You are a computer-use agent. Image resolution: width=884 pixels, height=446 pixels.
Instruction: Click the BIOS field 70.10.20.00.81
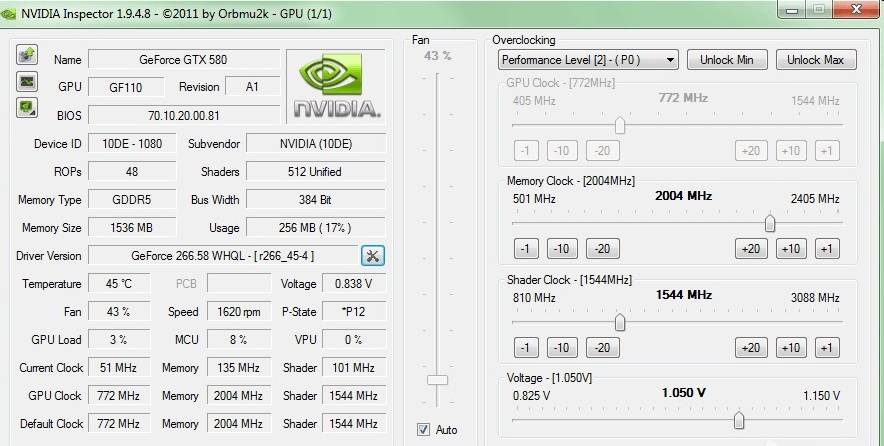pyautogui.click(x=184, y=115)
